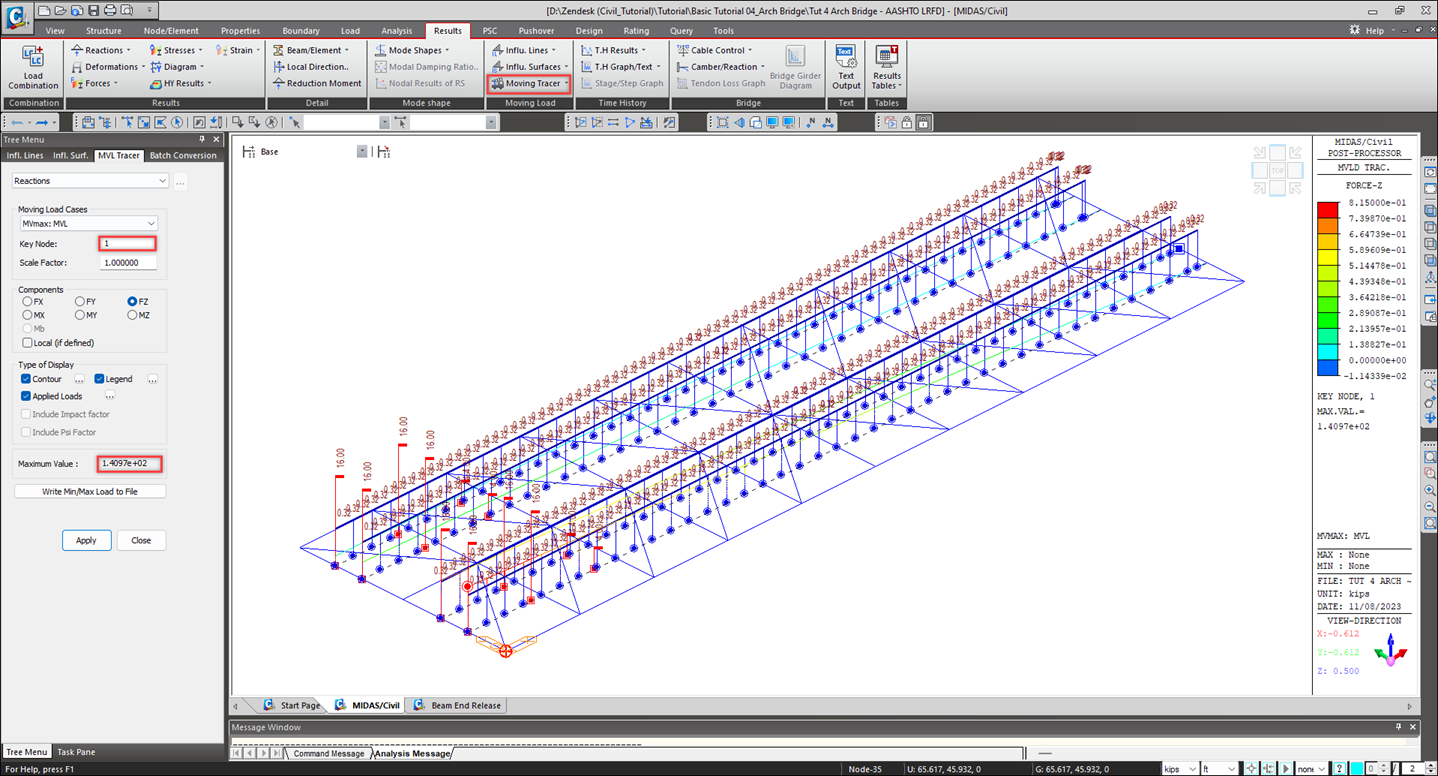Open Forces results
The height and width of the screenshot is (776, 1438).
coord(95,84)
